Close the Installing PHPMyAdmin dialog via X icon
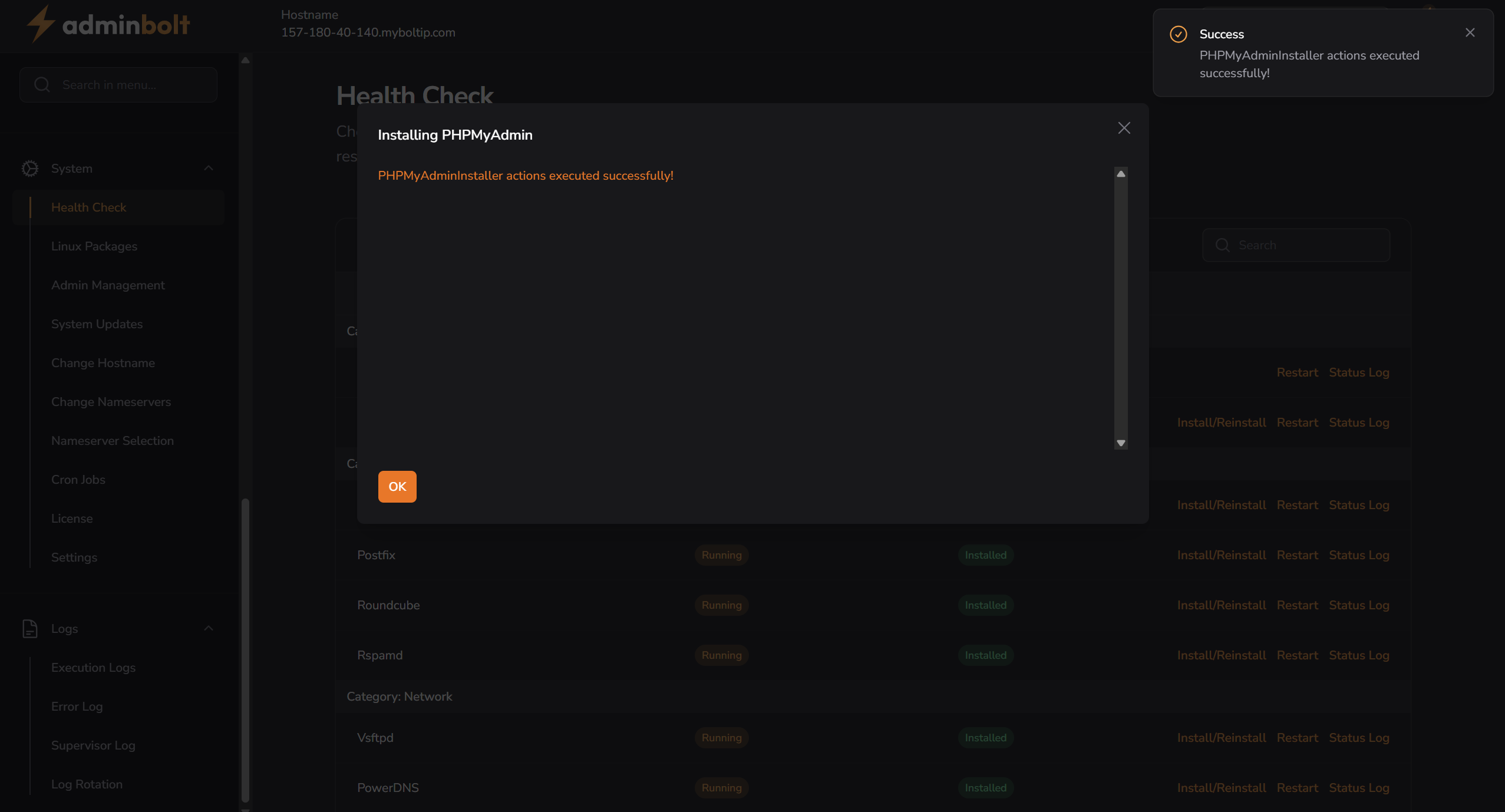The width and height of the screenshot is (1505, 812). [1123, 127]
